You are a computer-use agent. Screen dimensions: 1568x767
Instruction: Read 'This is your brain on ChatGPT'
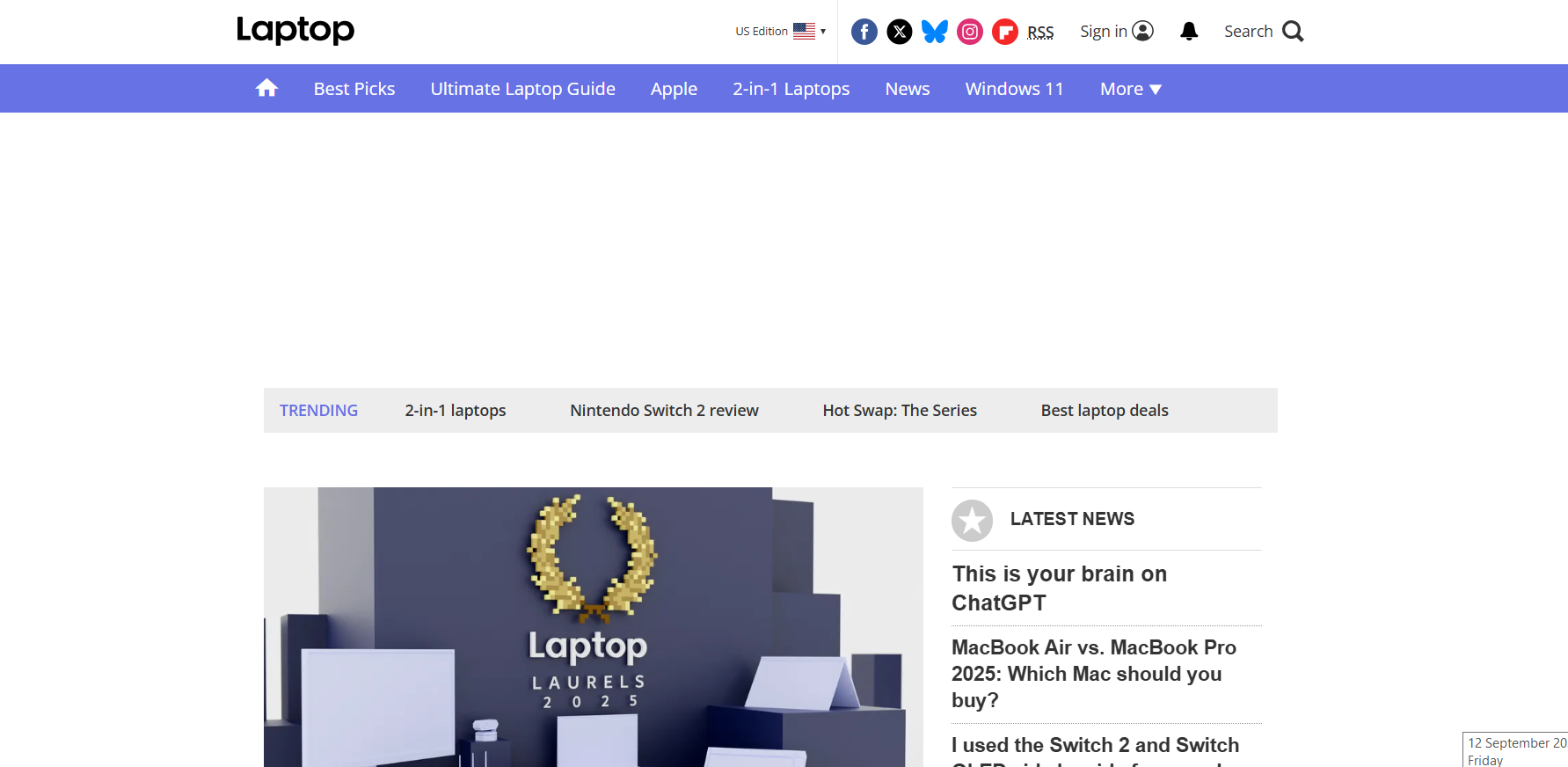[x=1060, y=588]
